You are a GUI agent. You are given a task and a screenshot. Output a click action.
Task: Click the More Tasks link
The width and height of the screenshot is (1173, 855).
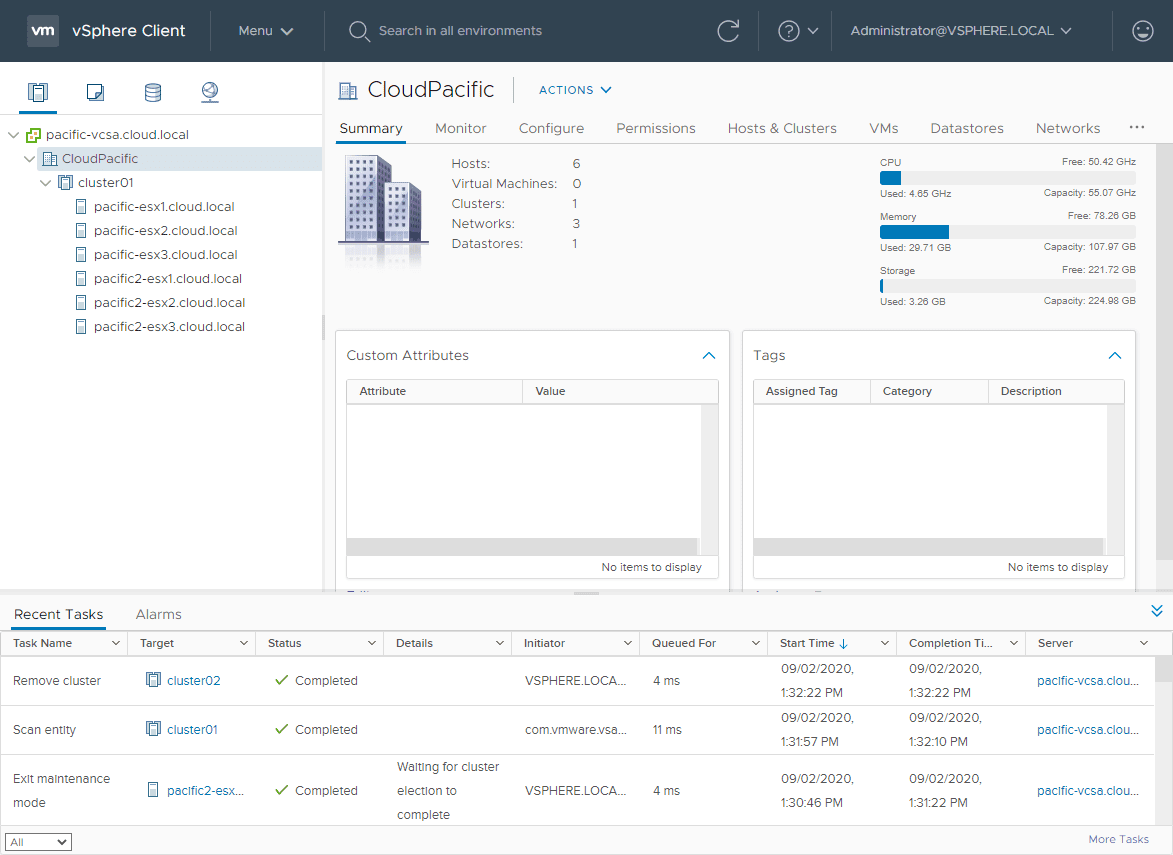[1118, 839]
